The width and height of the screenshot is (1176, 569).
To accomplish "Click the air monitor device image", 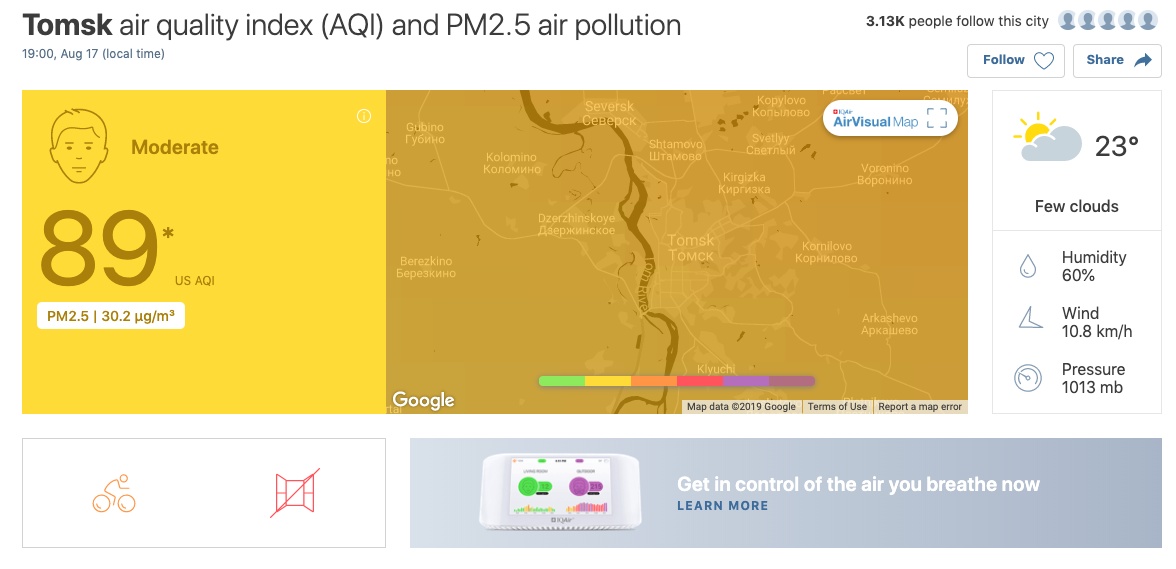I will coord(560,492).
